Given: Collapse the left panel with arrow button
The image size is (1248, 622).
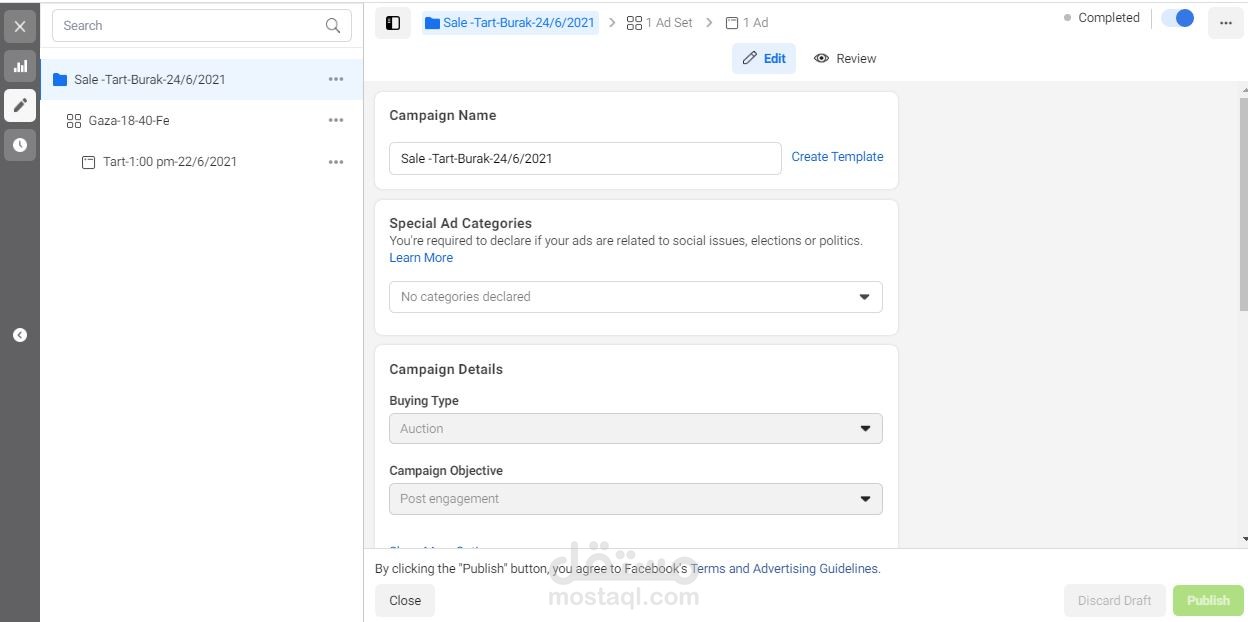Looking at the screenshot, I should point(20,335).
